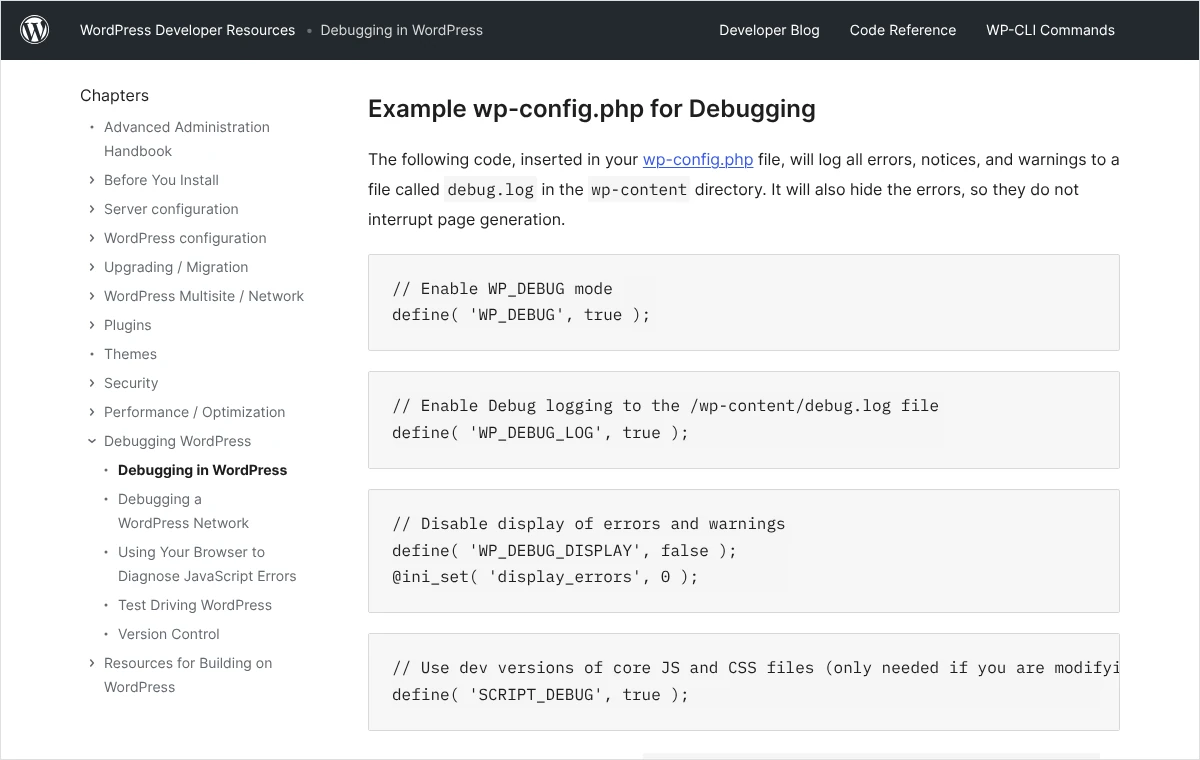Open the Version Control page
Screen dimensions: 1200x760
[x=169, y=634]
